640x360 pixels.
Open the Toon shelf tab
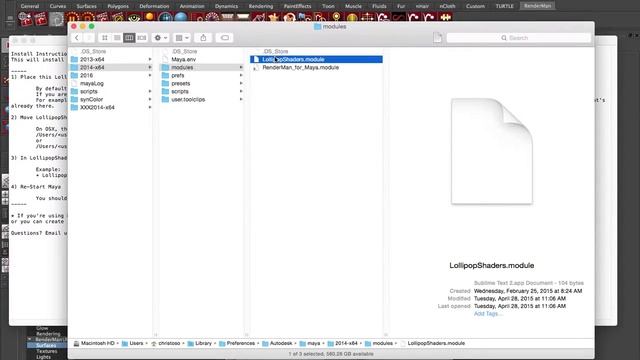[x=328, y=6]
